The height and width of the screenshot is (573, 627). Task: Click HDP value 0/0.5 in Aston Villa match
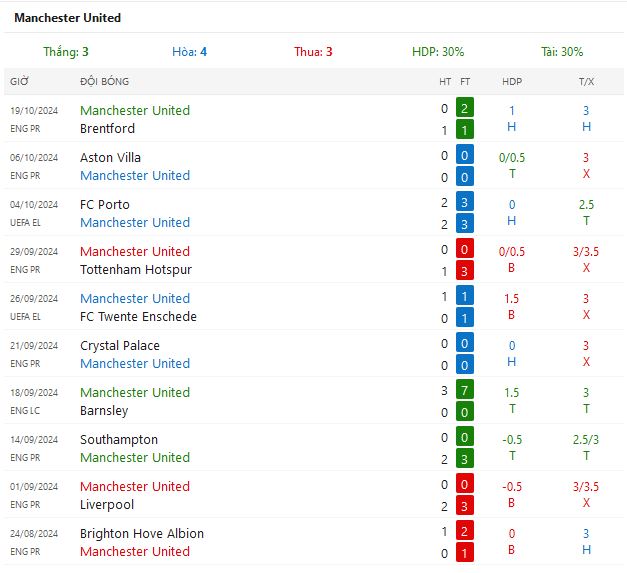(x=512, y=158)
